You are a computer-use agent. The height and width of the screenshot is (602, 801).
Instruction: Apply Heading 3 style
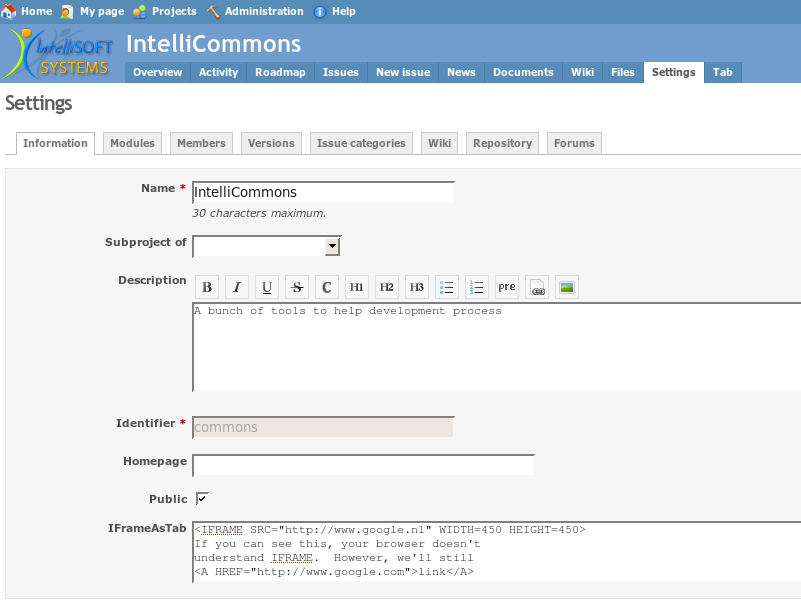(x=417, y=287)
